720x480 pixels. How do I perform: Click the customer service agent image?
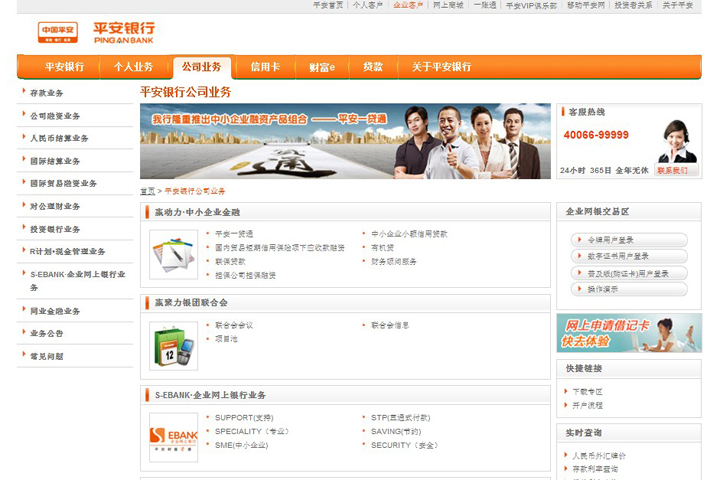point(676,141)
